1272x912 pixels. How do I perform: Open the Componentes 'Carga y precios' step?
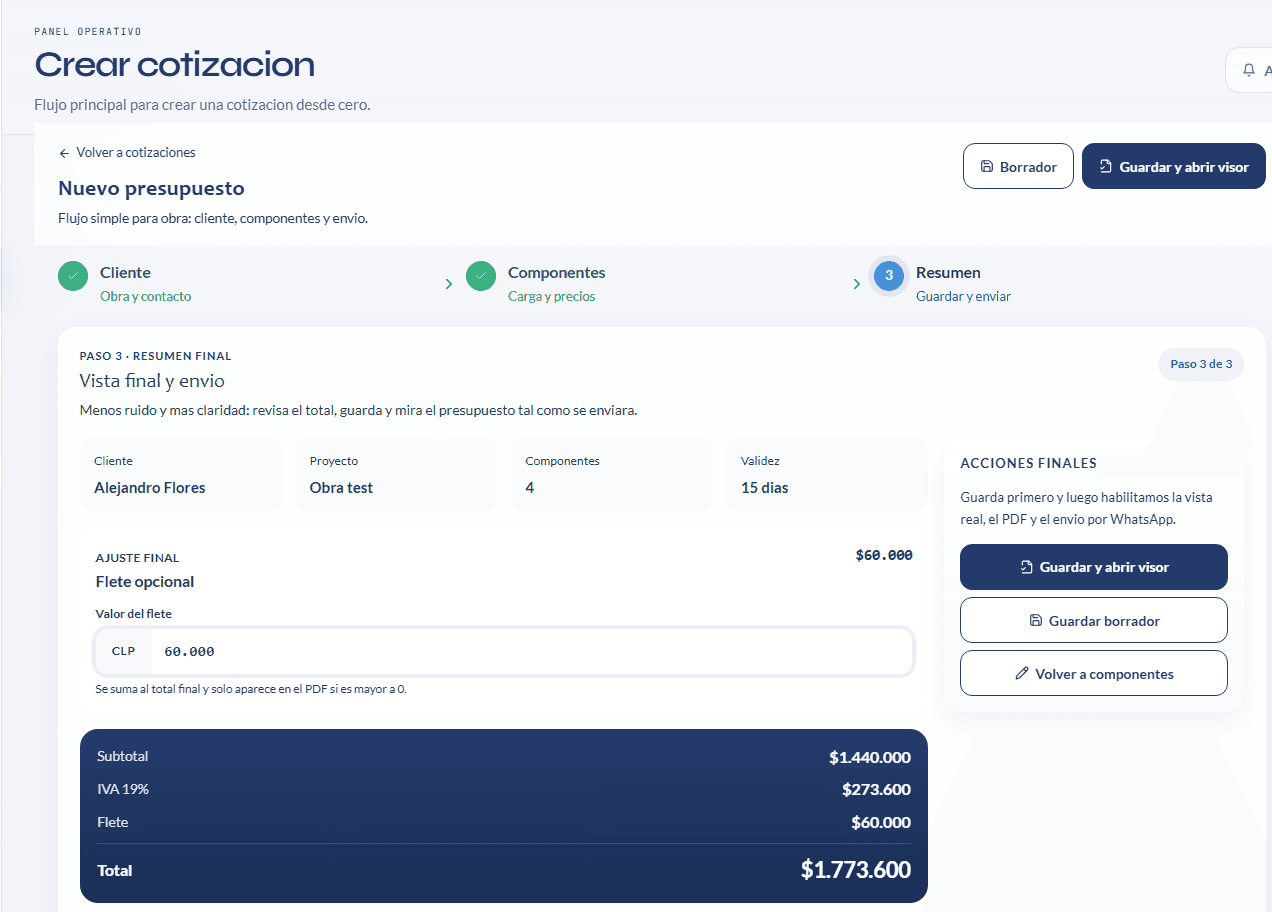point(555,284)
